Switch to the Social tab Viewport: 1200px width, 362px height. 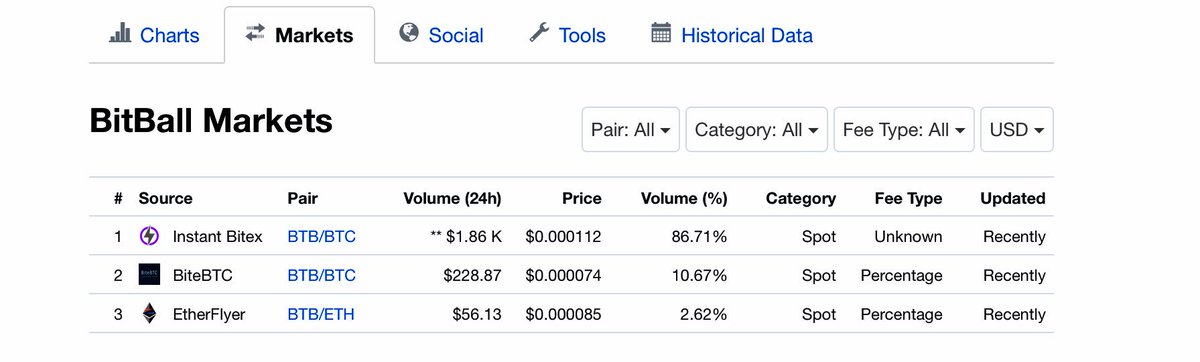[441, 35]
